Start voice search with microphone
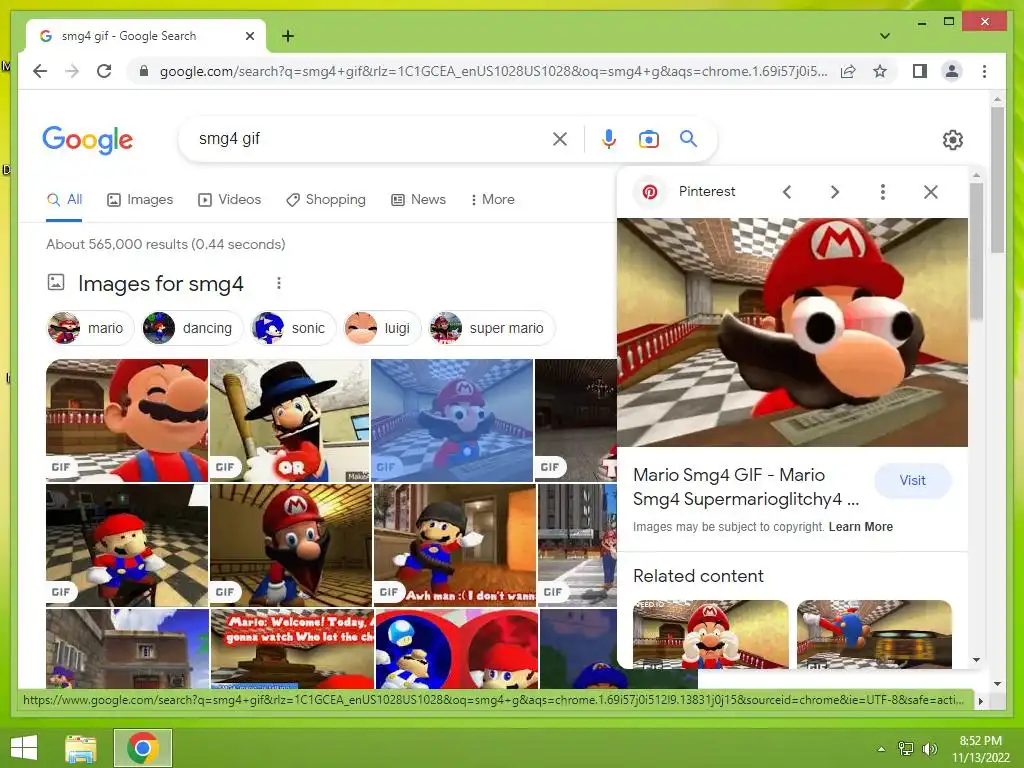This screenshot has height=768, width=1024. 609,139
